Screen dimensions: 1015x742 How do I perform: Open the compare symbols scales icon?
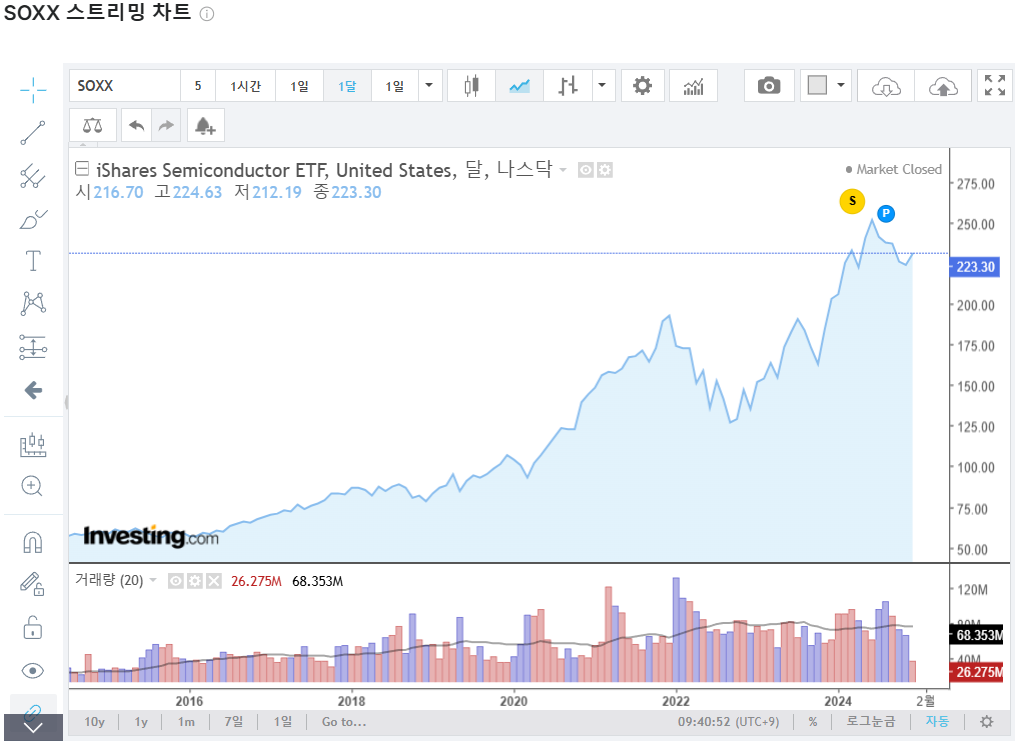[93, 125]
